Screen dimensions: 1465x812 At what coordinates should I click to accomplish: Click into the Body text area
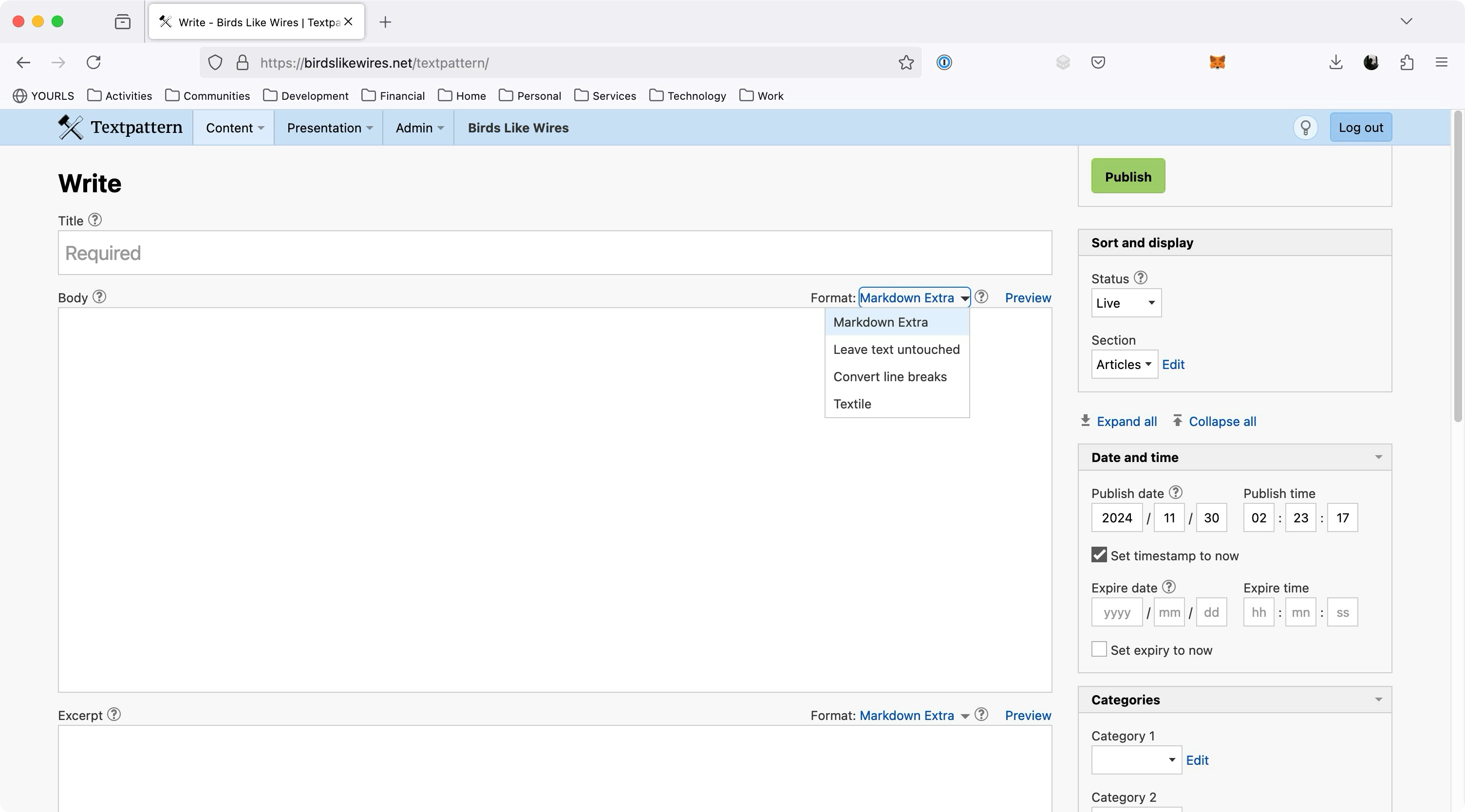pos(555,500)
